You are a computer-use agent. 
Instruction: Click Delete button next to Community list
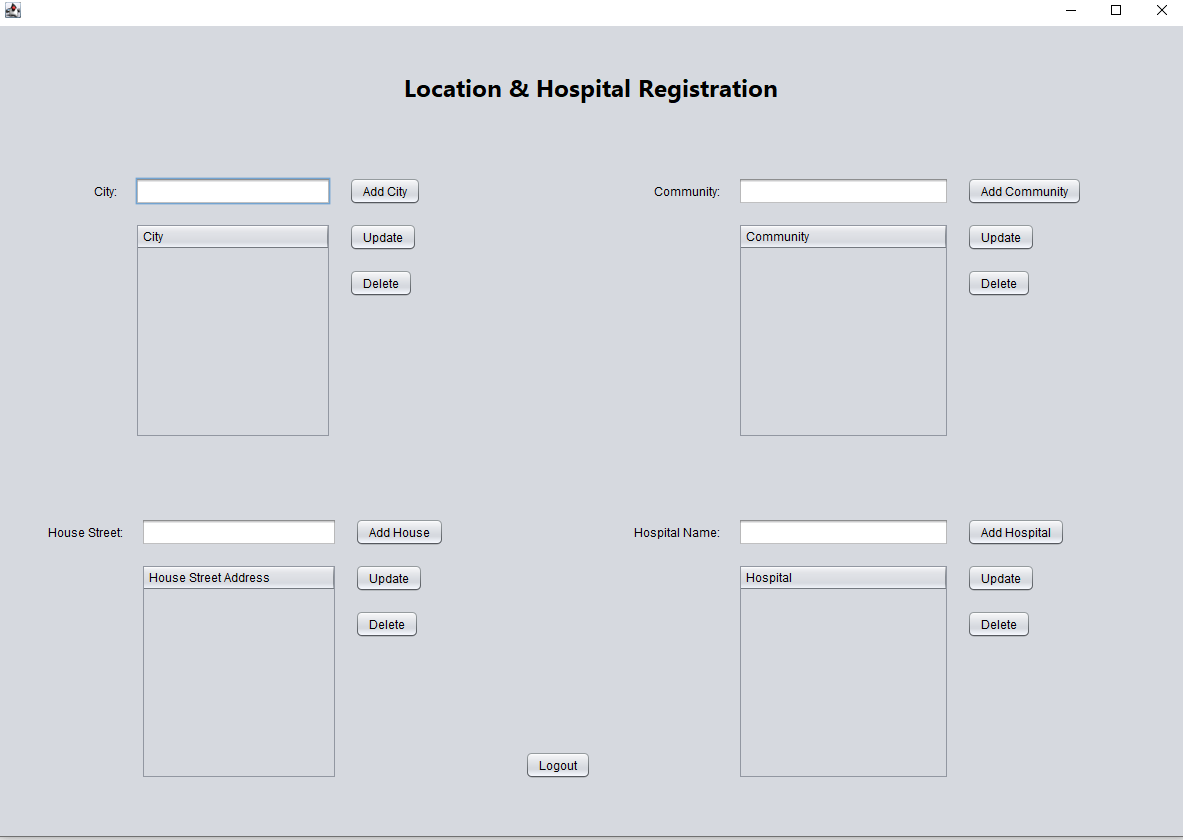998,283
